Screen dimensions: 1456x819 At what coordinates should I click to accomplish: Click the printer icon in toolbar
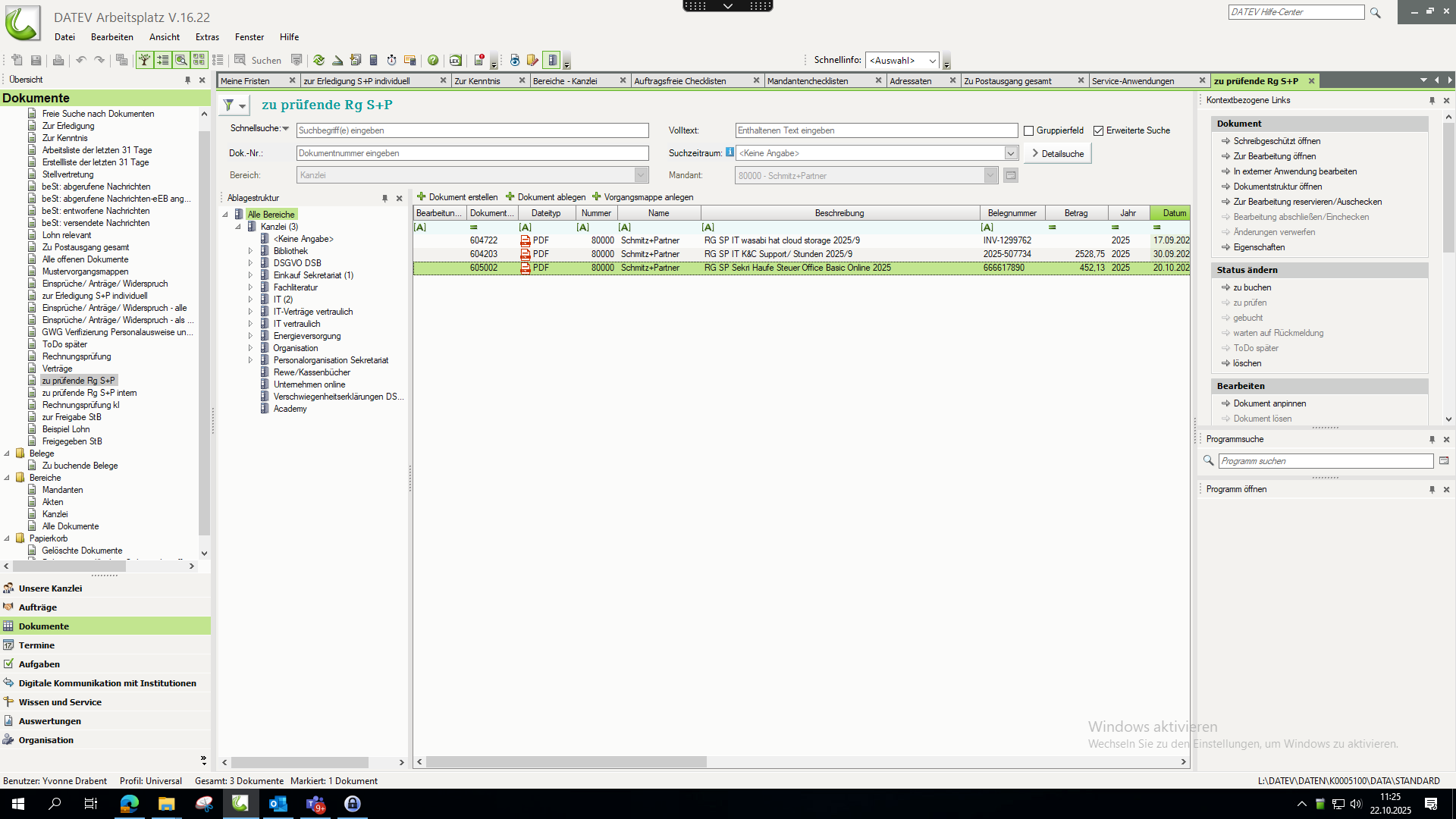[x=58, y=60]
